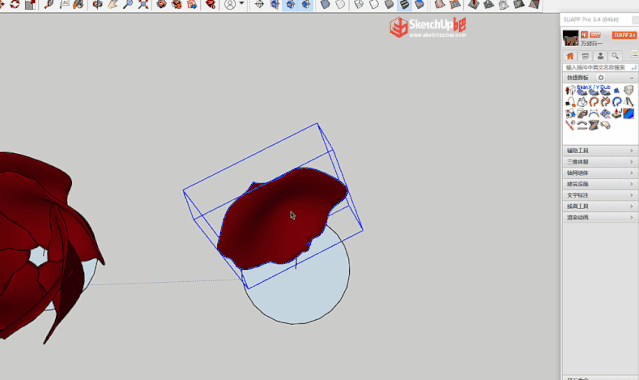This screenshot has height=380, width=639.
Task: Expand the 文字标注 category
Action: coord(600,195)
